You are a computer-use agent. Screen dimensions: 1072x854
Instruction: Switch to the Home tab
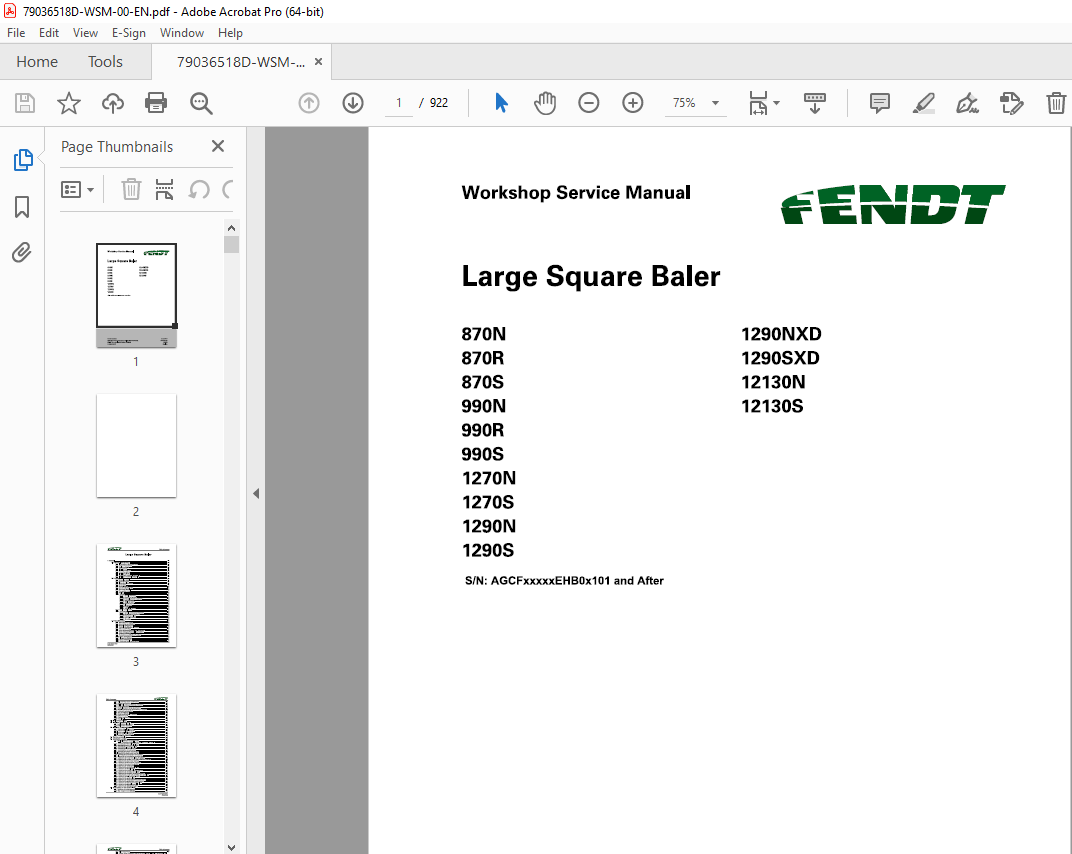tap(37, 62)
